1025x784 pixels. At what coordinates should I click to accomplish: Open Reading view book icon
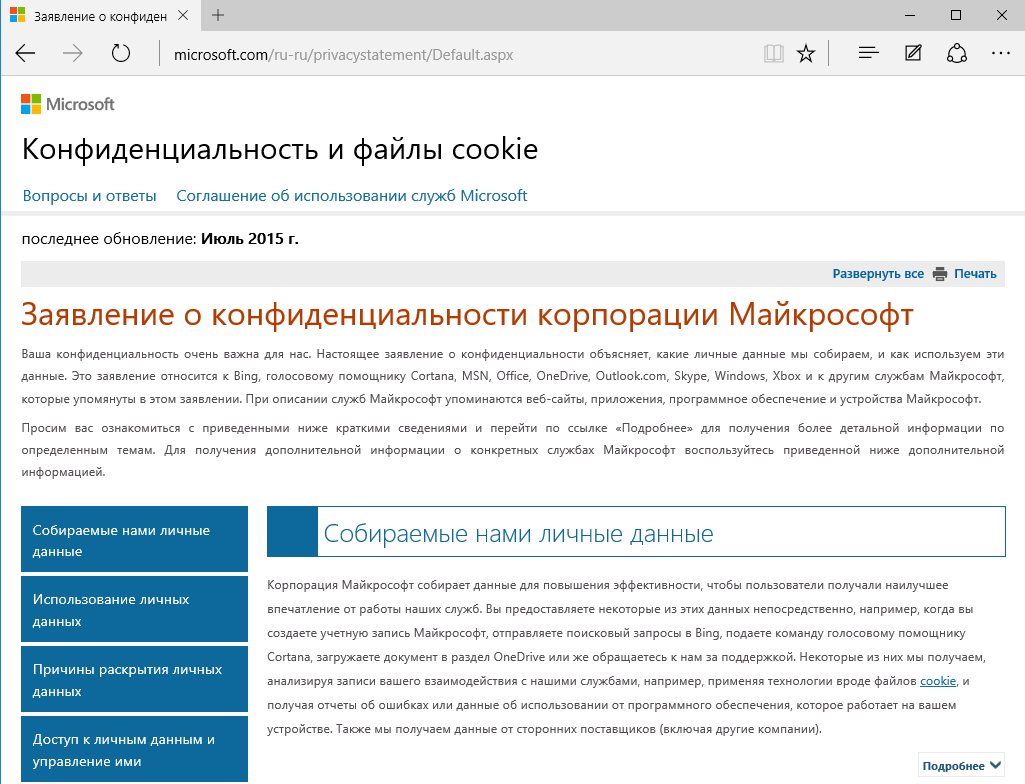[773, 54]
